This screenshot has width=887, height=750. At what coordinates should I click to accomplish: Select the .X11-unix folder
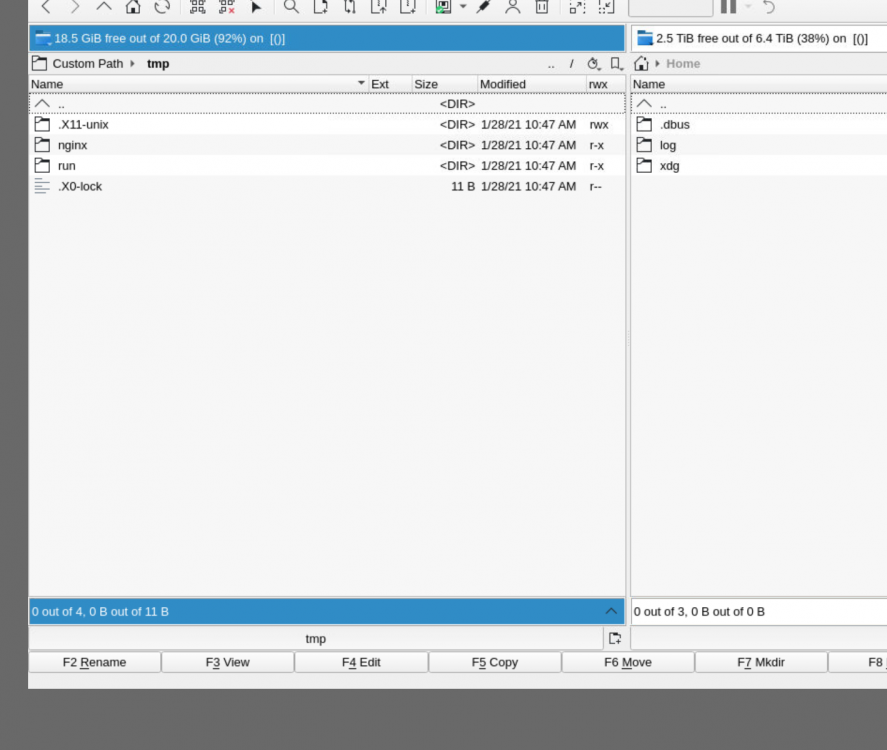[x=327, y=124]
